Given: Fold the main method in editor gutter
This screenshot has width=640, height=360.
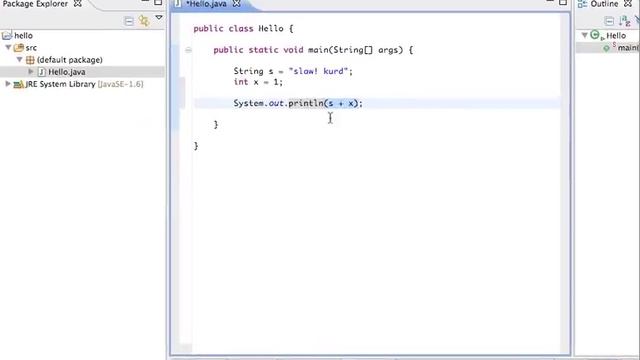Looking at the screenshot, I should 188,50.
